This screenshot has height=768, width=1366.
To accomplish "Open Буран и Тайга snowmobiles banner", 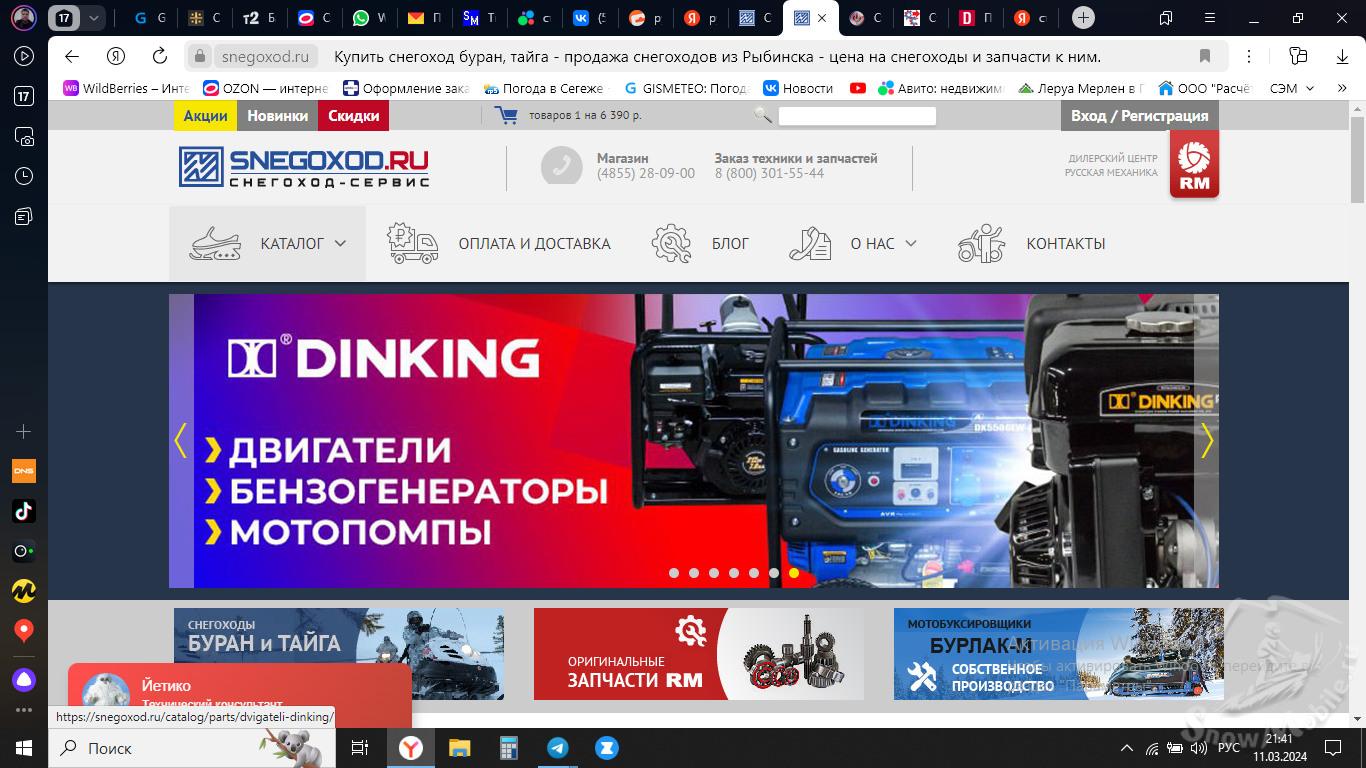I will click(339, 654).
